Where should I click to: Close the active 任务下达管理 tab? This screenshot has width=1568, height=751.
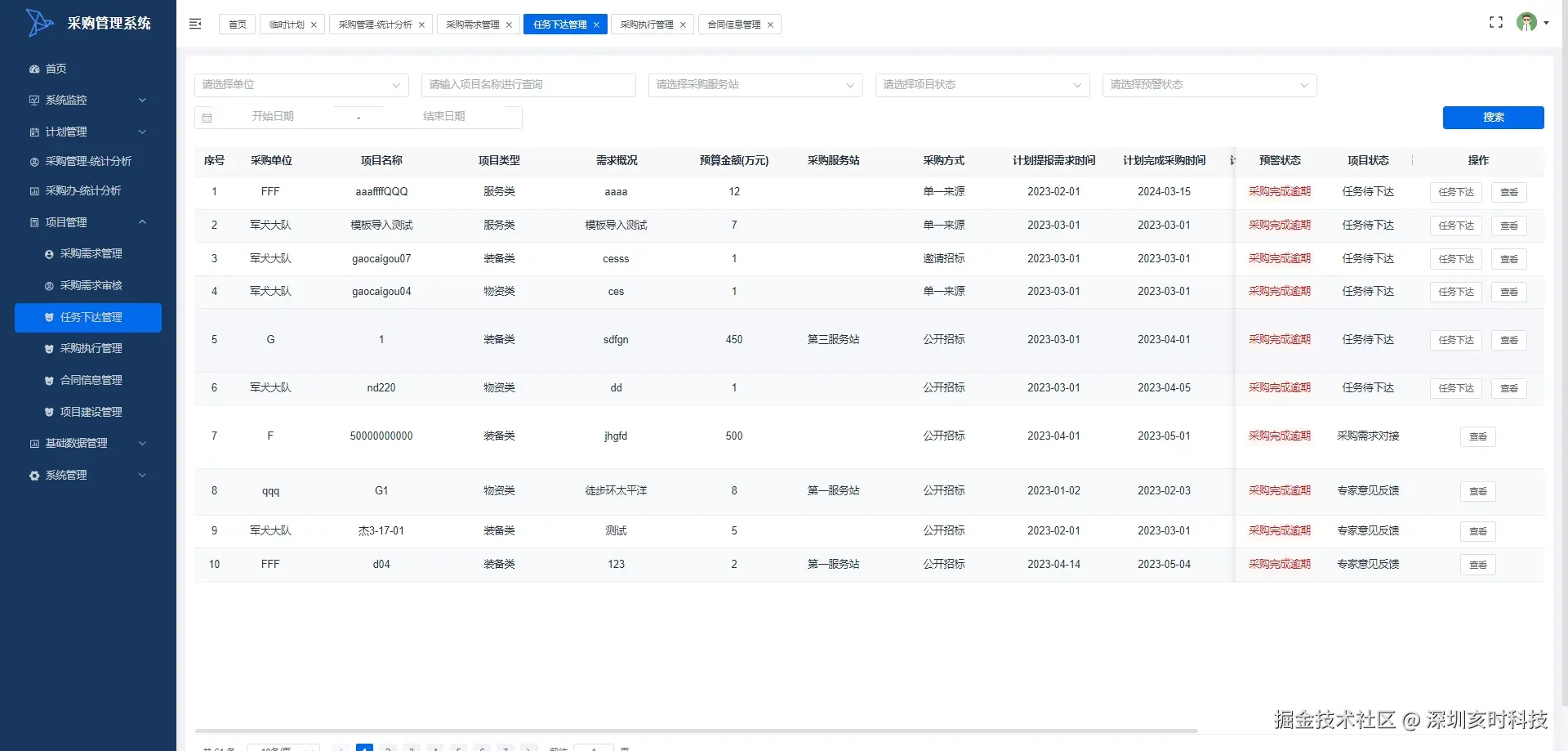pos(596,25)
